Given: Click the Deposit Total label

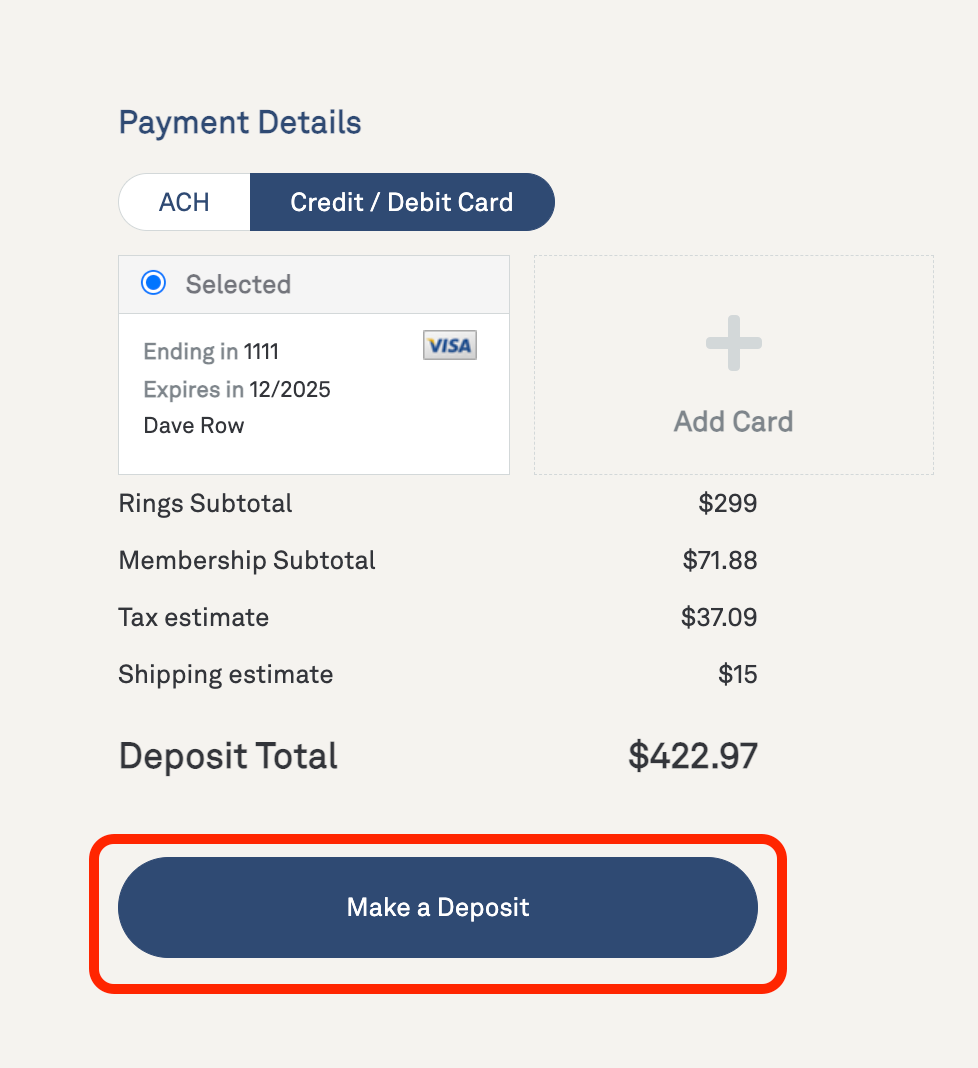Looking at the screenshot, I should point(227,756).
